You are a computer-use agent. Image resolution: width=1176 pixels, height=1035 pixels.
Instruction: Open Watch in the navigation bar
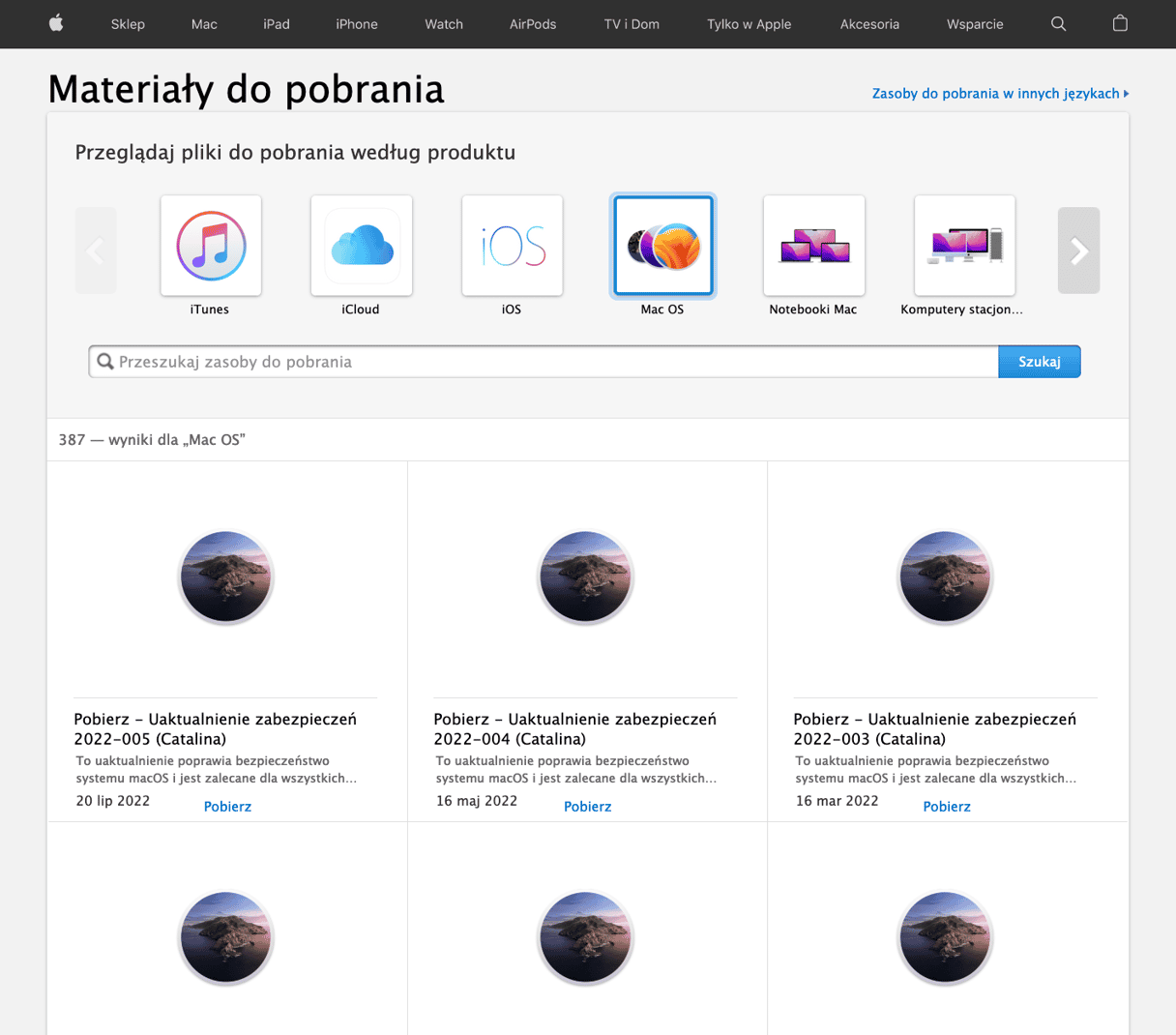click(x=444, y=24)
